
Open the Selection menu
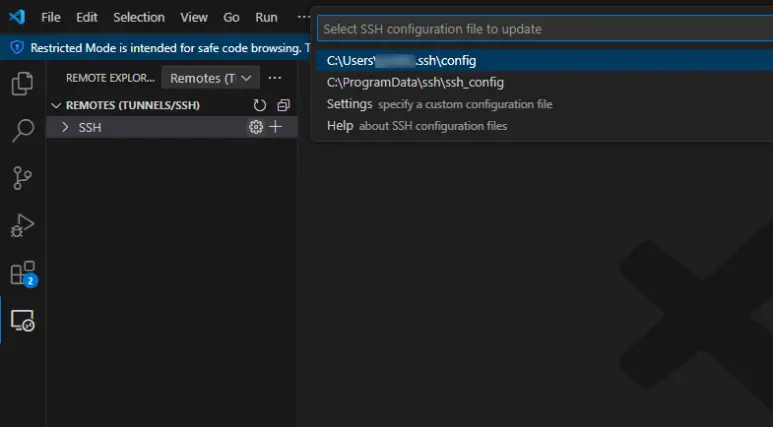(139, 17)
